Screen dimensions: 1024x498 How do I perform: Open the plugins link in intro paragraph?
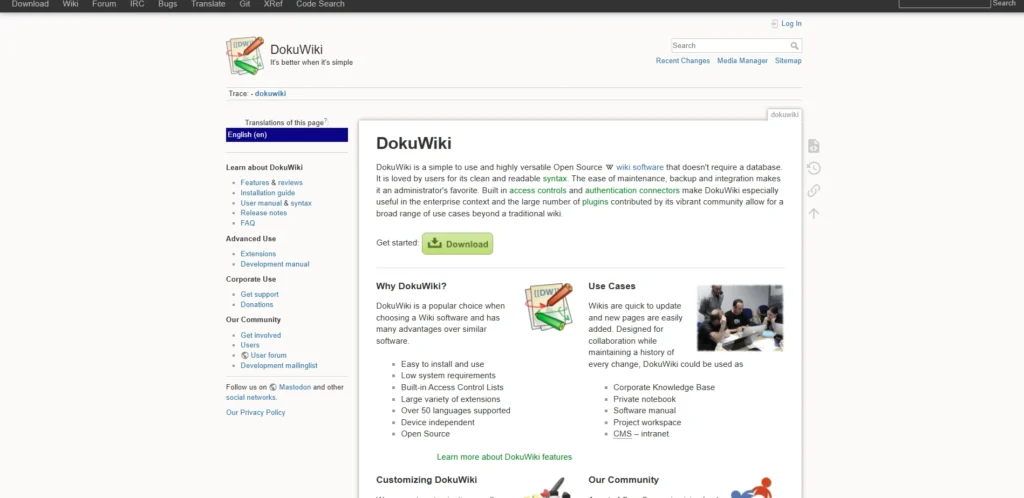[x=595, y=202]
